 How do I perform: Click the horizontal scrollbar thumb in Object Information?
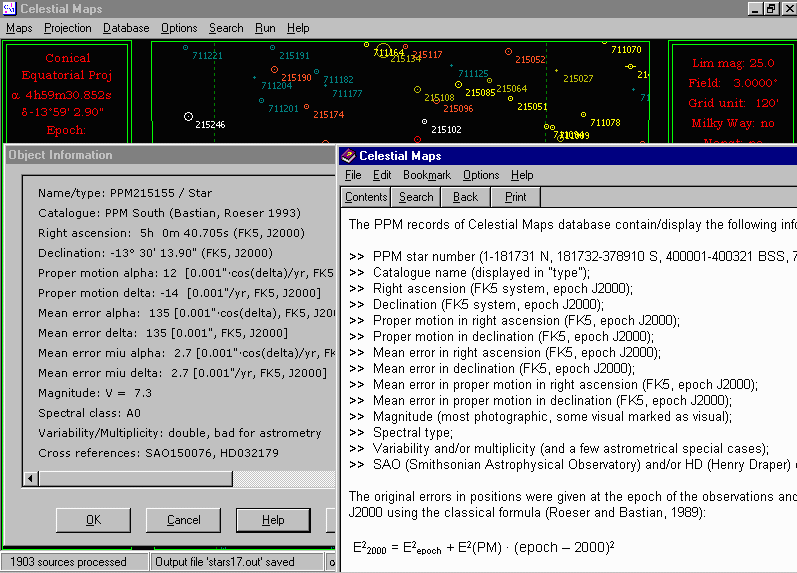pos(136,478)
